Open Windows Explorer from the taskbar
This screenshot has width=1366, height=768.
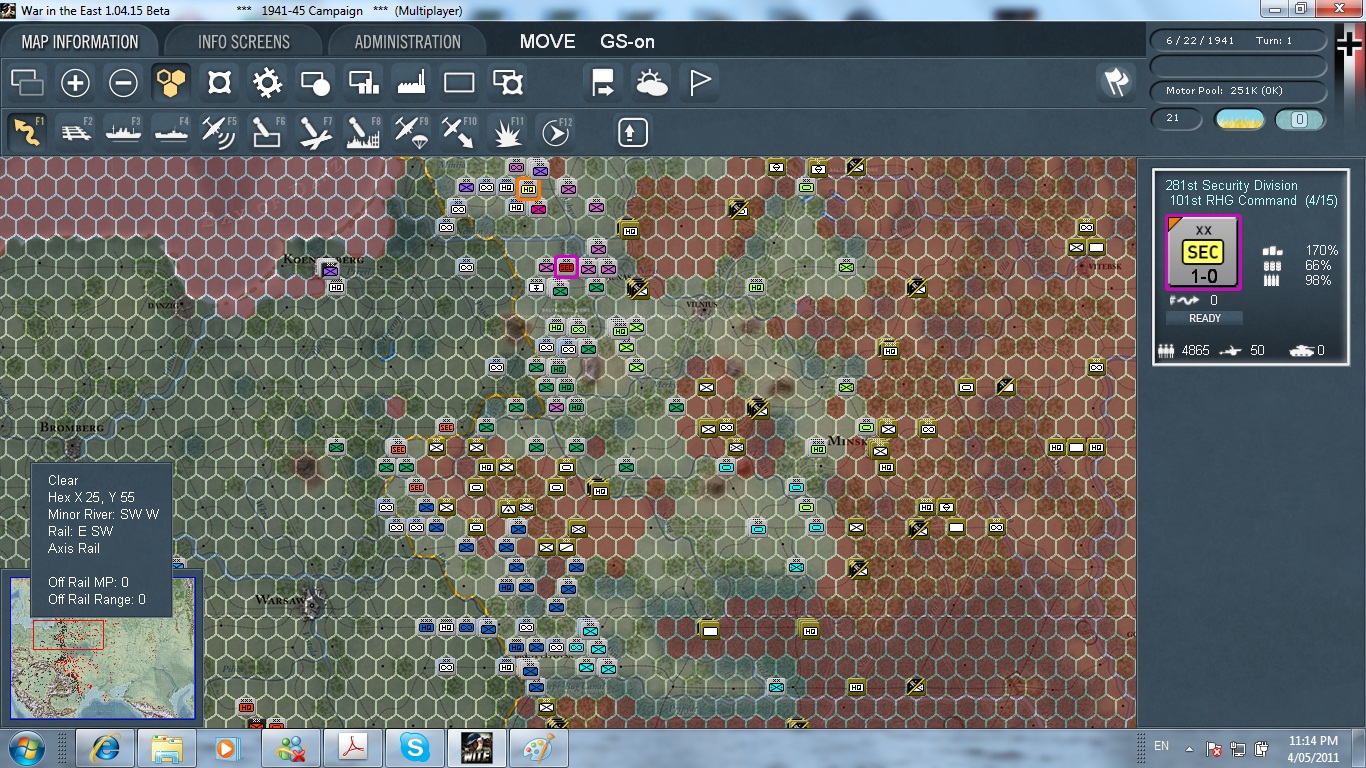click(x=167, y=748)
